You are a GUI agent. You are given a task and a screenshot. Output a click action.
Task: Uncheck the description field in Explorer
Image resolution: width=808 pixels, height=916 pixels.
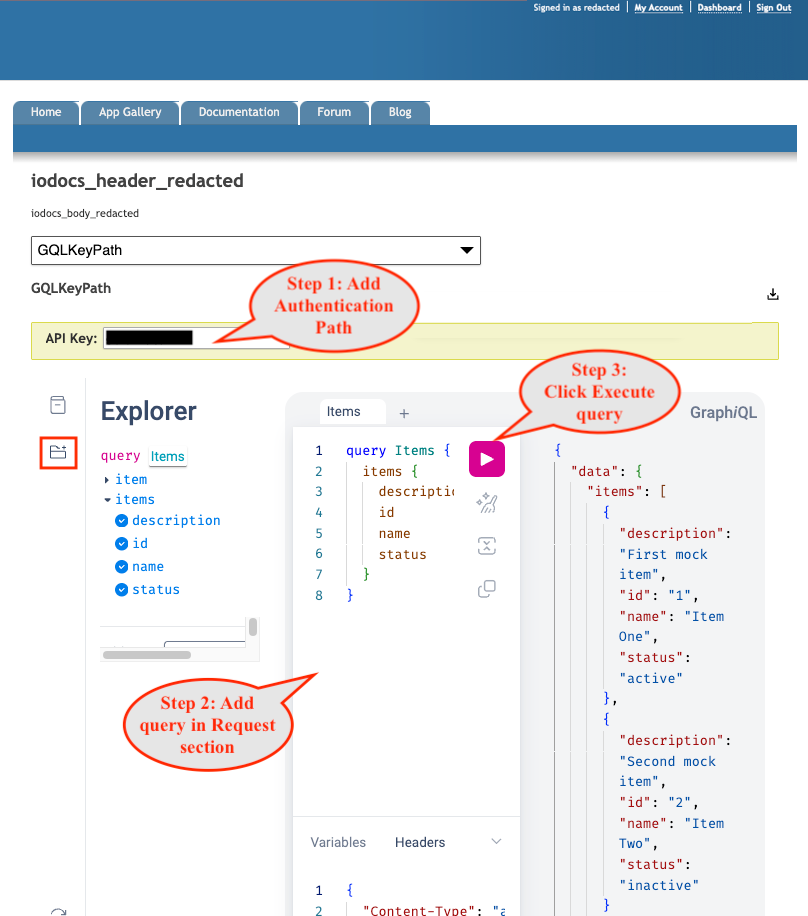coord(122,521)
